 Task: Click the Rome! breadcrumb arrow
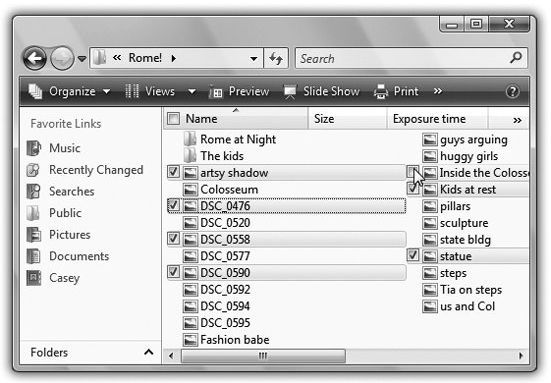(173, 58)
